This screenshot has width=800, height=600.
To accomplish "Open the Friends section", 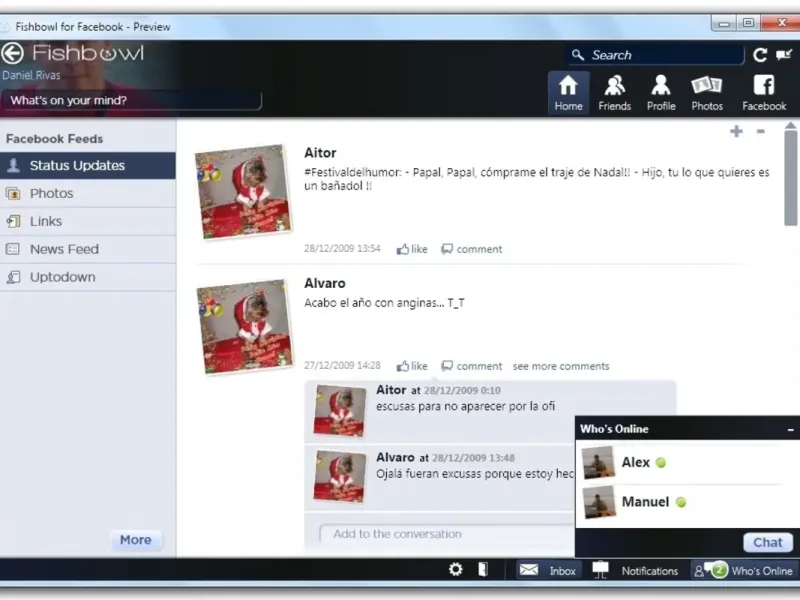I will (x=614, y=93).
